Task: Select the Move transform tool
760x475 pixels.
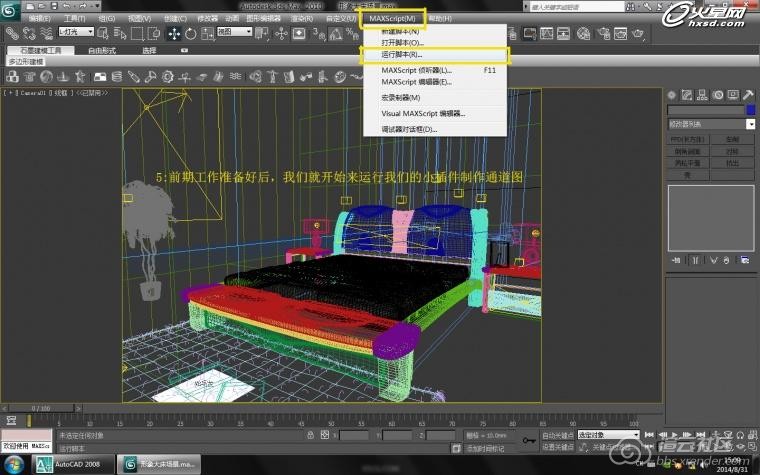Action: click(174, 32)
